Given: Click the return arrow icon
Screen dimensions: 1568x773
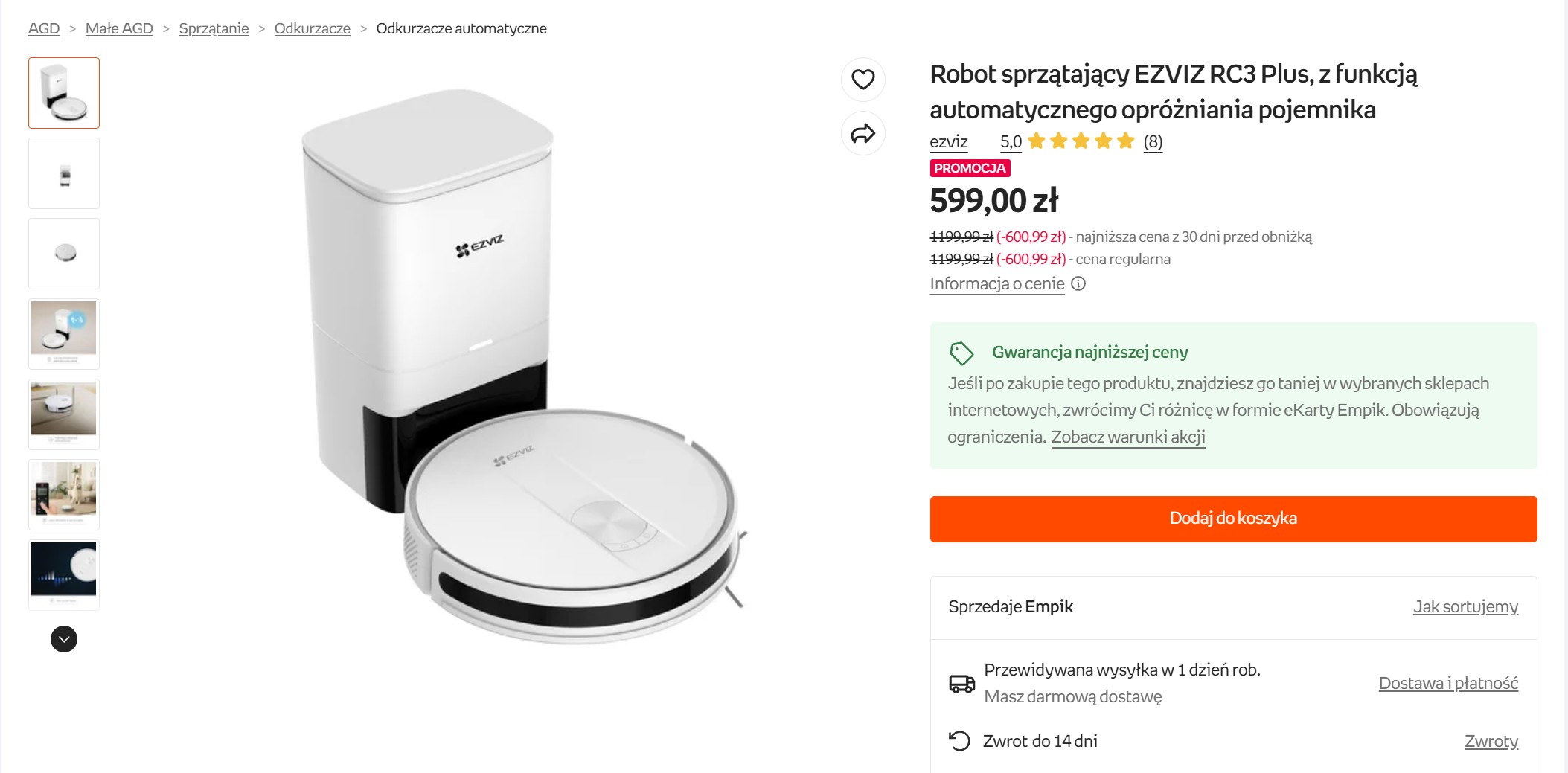Looking at the screenshot, I should coord(959,741).
